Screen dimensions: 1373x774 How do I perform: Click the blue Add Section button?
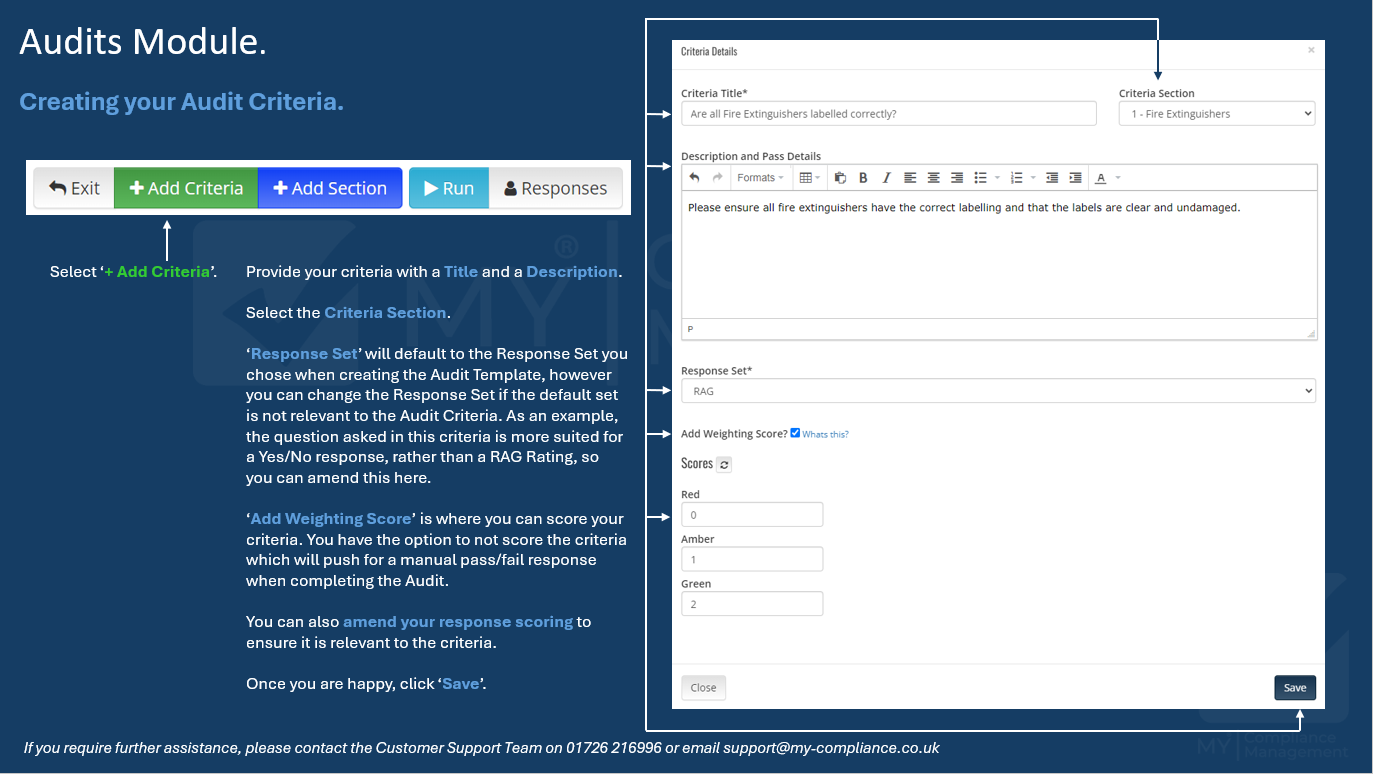coord(330,188)
